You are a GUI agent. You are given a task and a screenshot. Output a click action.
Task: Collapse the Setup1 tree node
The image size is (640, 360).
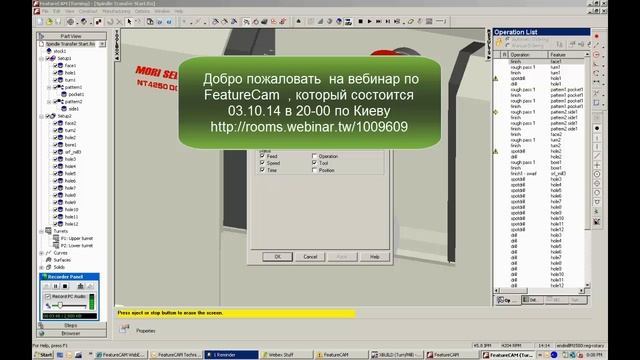click(x=42, y=58)
